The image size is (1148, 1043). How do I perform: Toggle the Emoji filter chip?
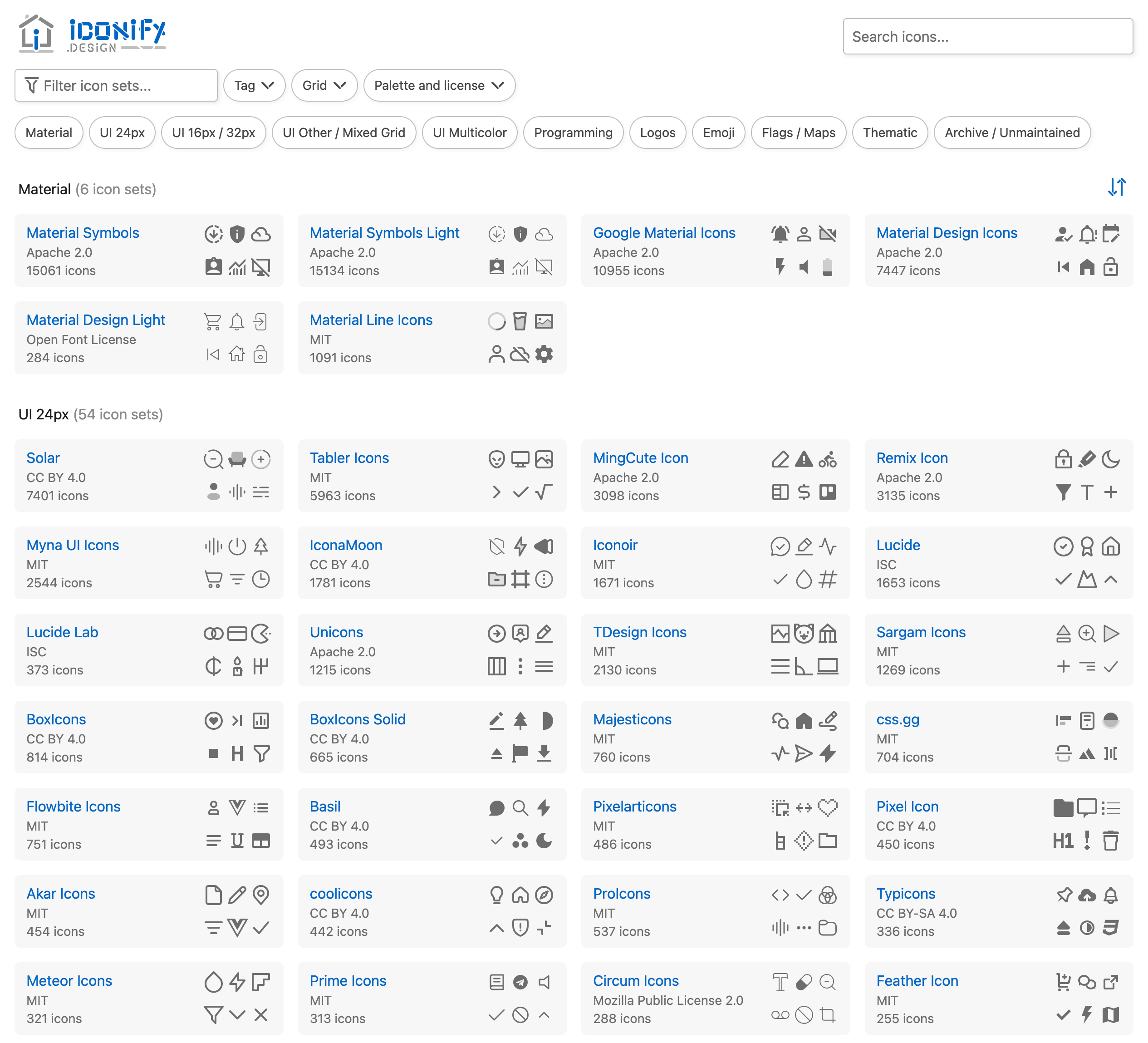718,132
